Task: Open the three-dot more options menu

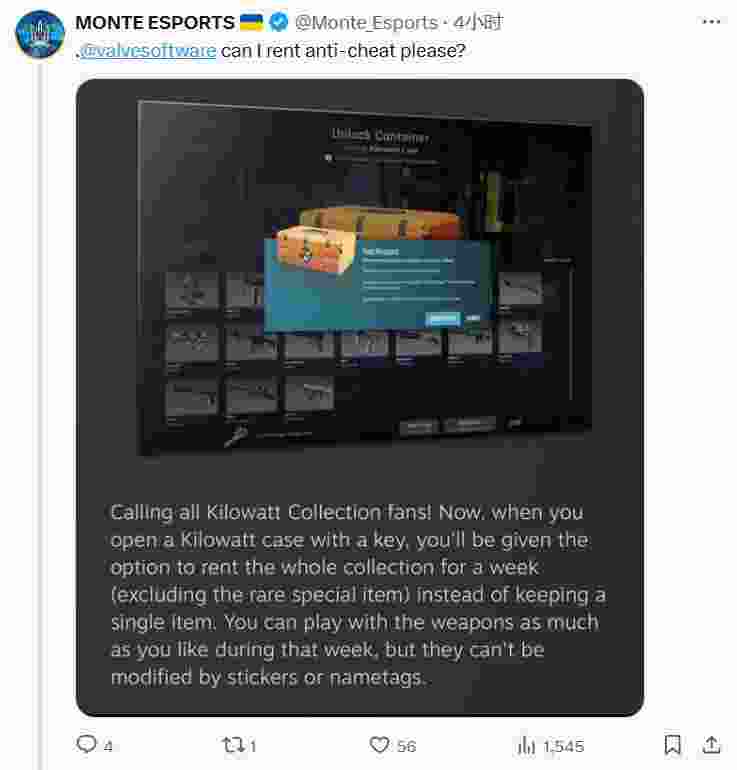Action: coord(711,22)
